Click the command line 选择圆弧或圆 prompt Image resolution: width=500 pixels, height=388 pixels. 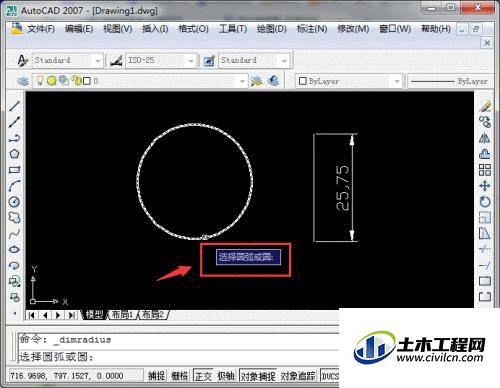(56, 357)
